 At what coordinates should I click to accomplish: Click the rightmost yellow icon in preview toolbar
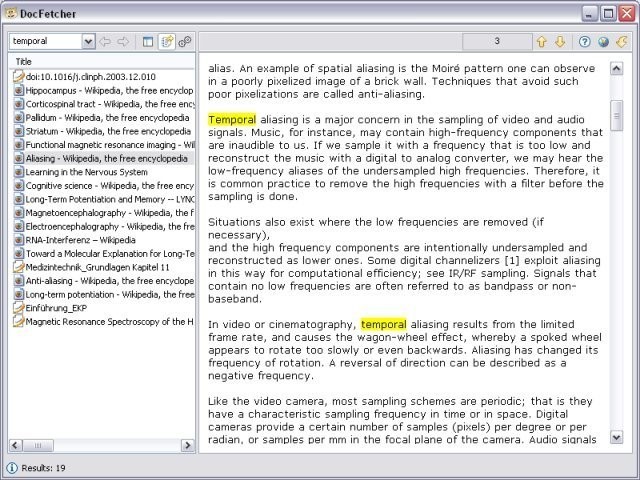coord(621,42)
